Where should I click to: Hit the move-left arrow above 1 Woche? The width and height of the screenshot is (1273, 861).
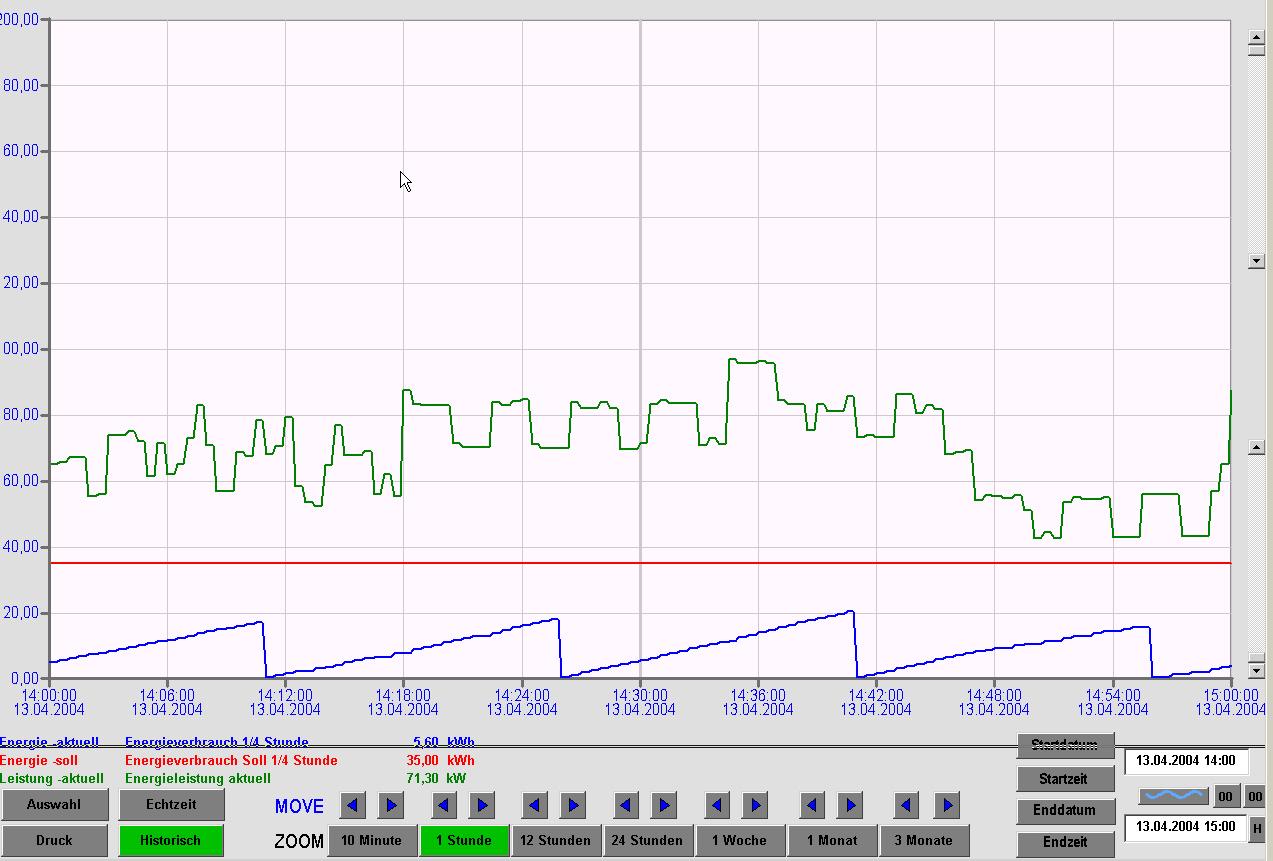pos(717,805)
